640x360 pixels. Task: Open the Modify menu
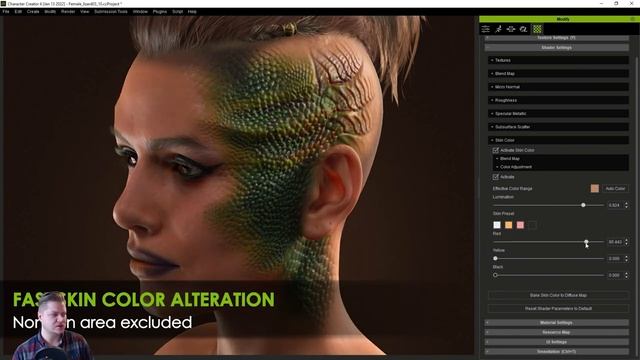tap(50, 11)
